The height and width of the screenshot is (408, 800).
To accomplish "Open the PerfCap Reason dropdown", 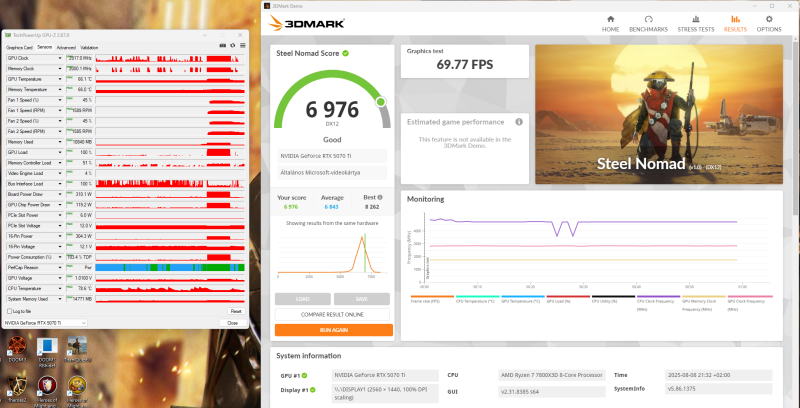I will coord(60,267).
